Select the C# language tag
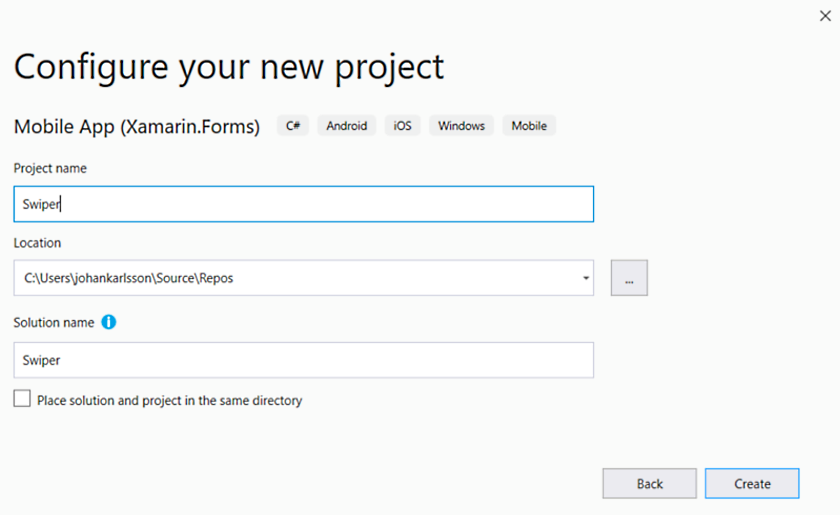This screenshot has height=515, width=840. pos(293,125)
